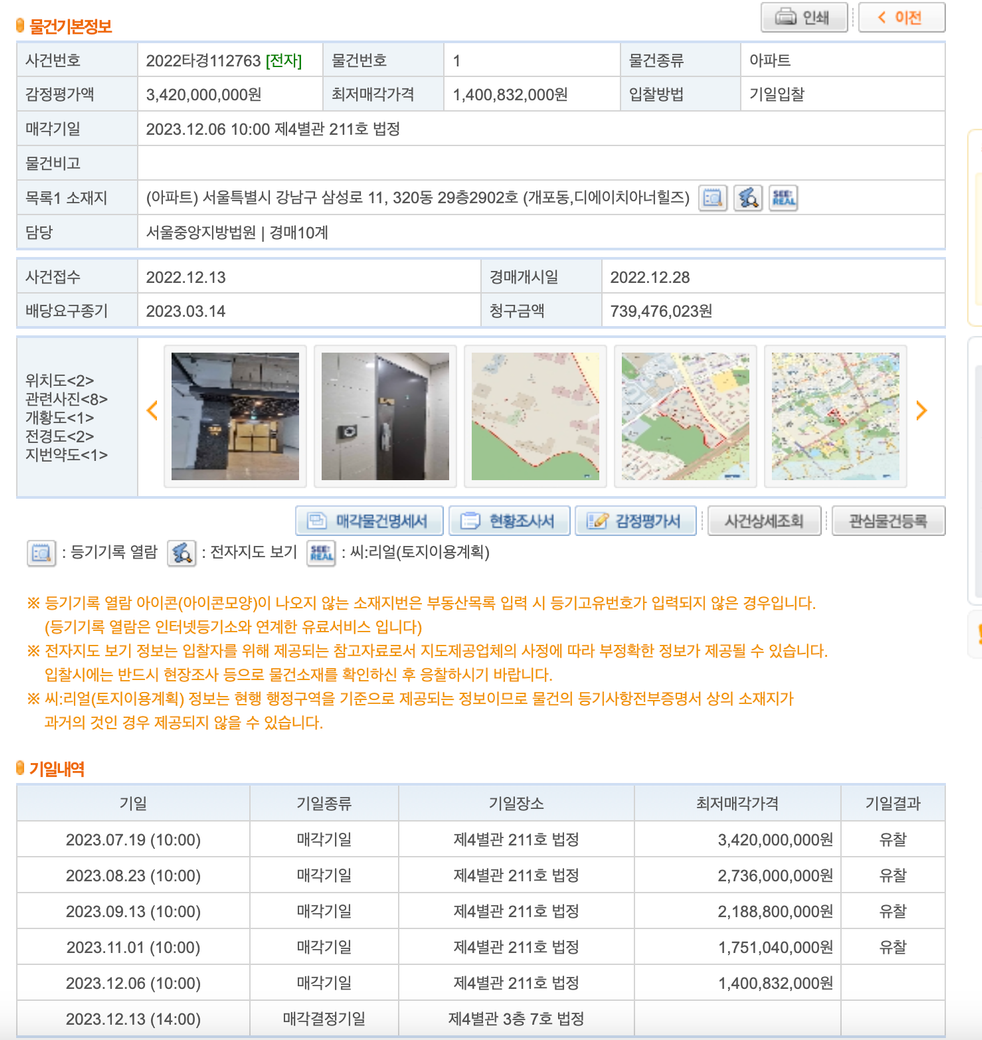Open 감정평가서 appraisal report

(636, 521)
